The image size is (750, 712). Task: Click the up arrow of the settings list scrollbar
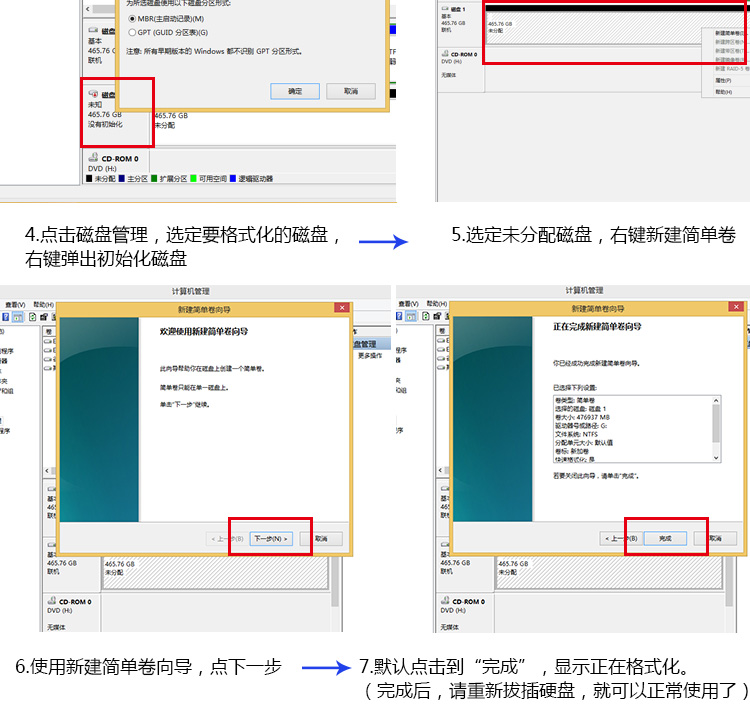pos(716,401)
